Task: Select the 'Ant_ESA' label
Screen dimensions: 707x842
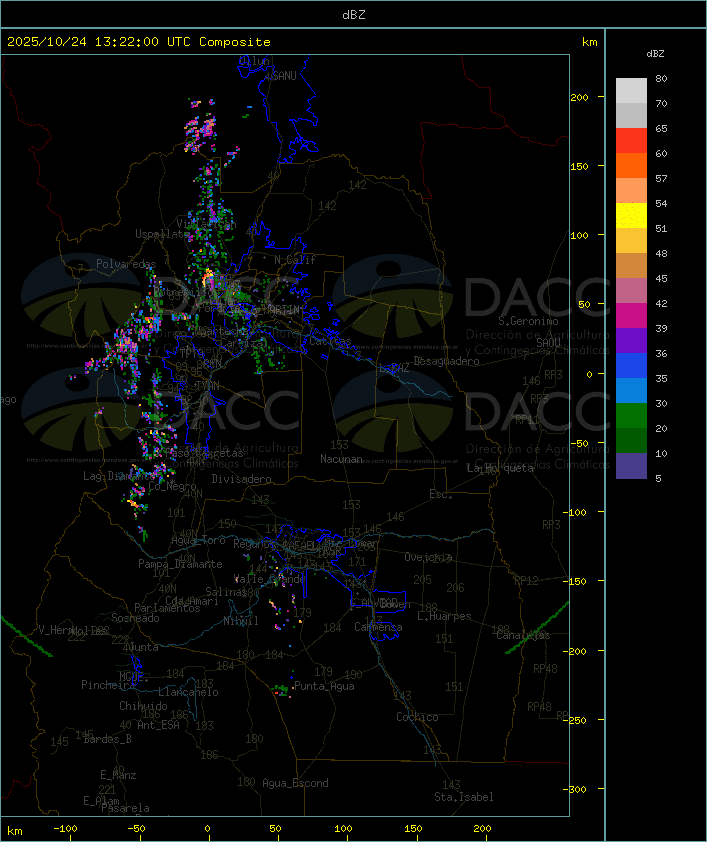Action: tap(158, 725)
